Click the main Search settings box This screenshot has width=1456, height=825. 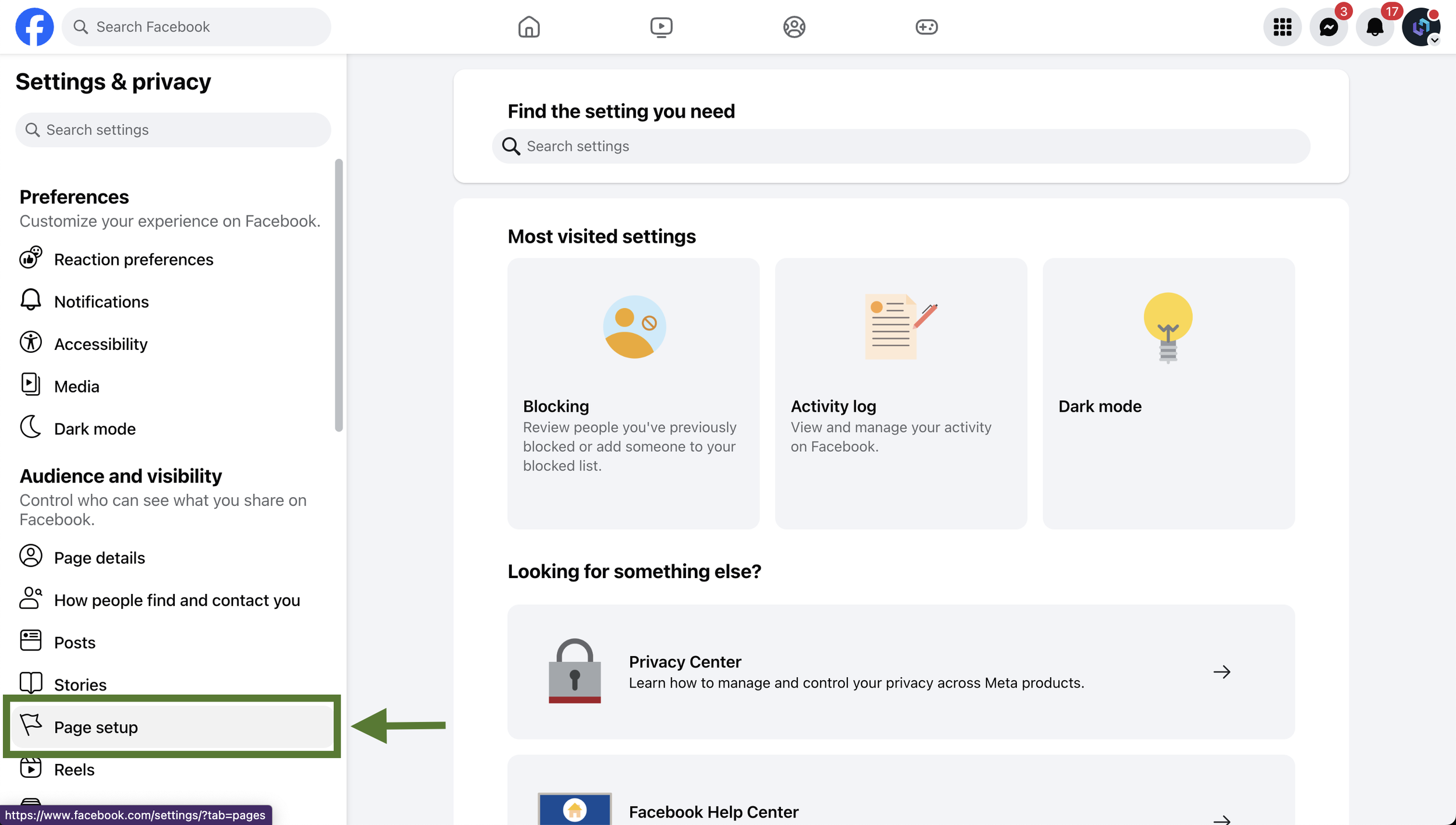point(900,146)
